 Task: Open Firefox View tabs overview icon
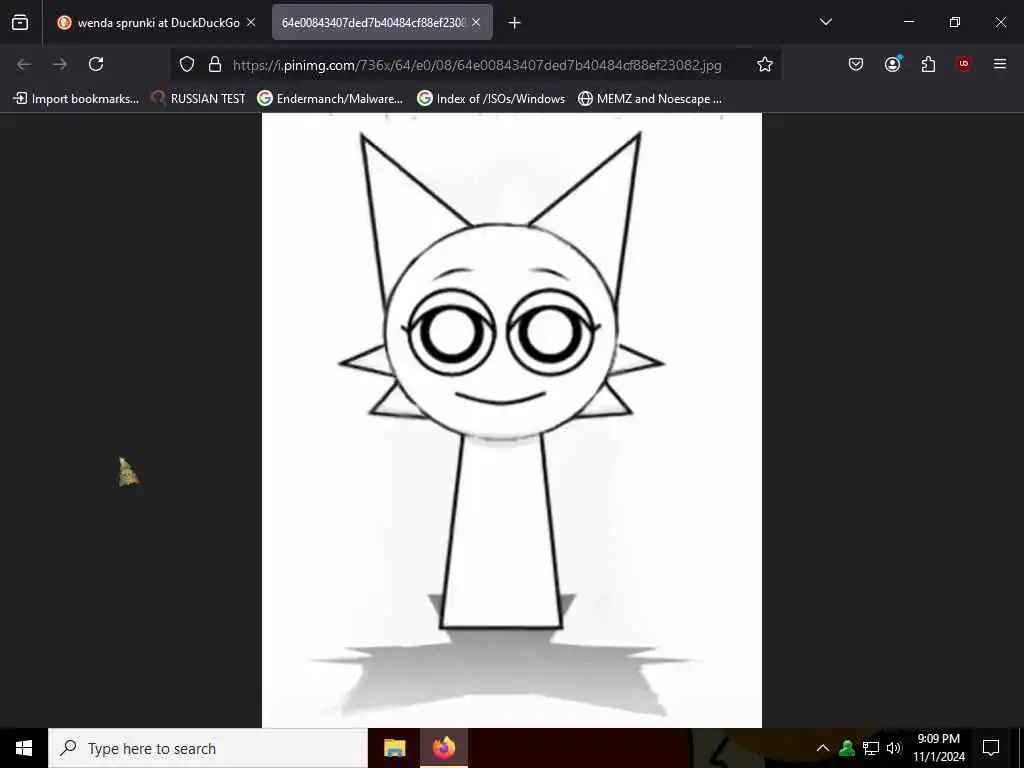click(20, 22)
